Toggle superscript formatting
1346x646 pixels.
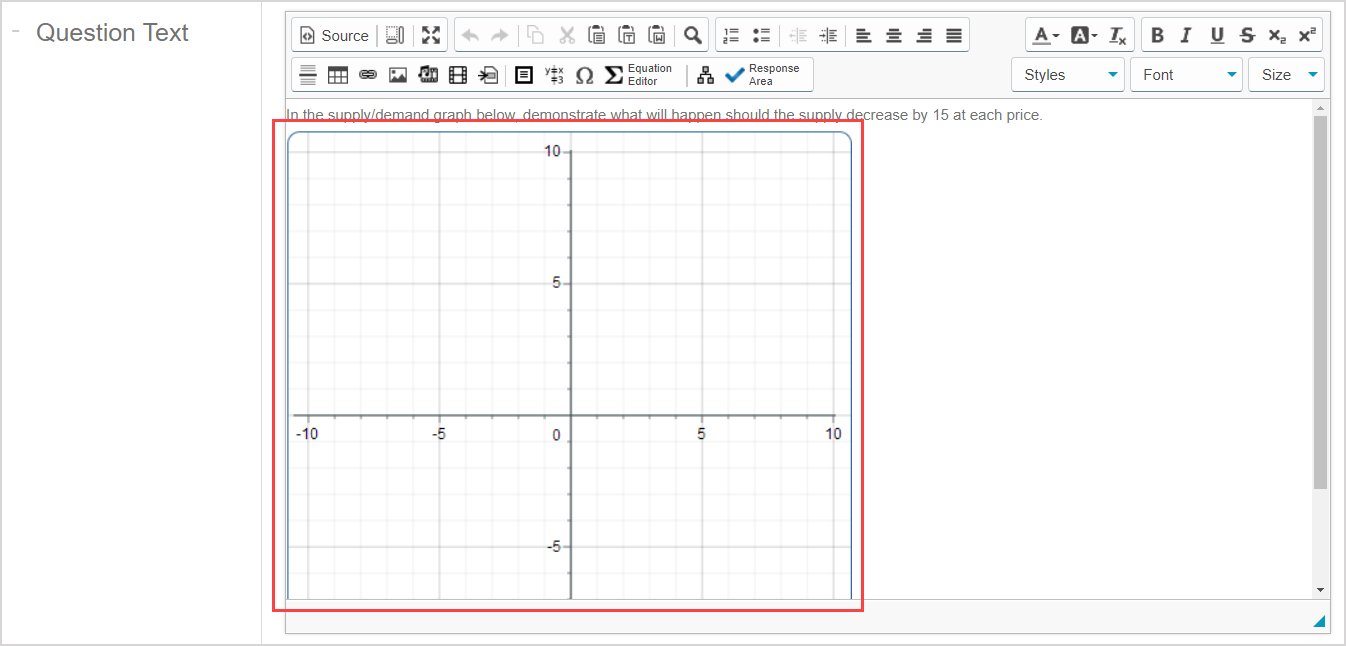(x=1307, y=34)
